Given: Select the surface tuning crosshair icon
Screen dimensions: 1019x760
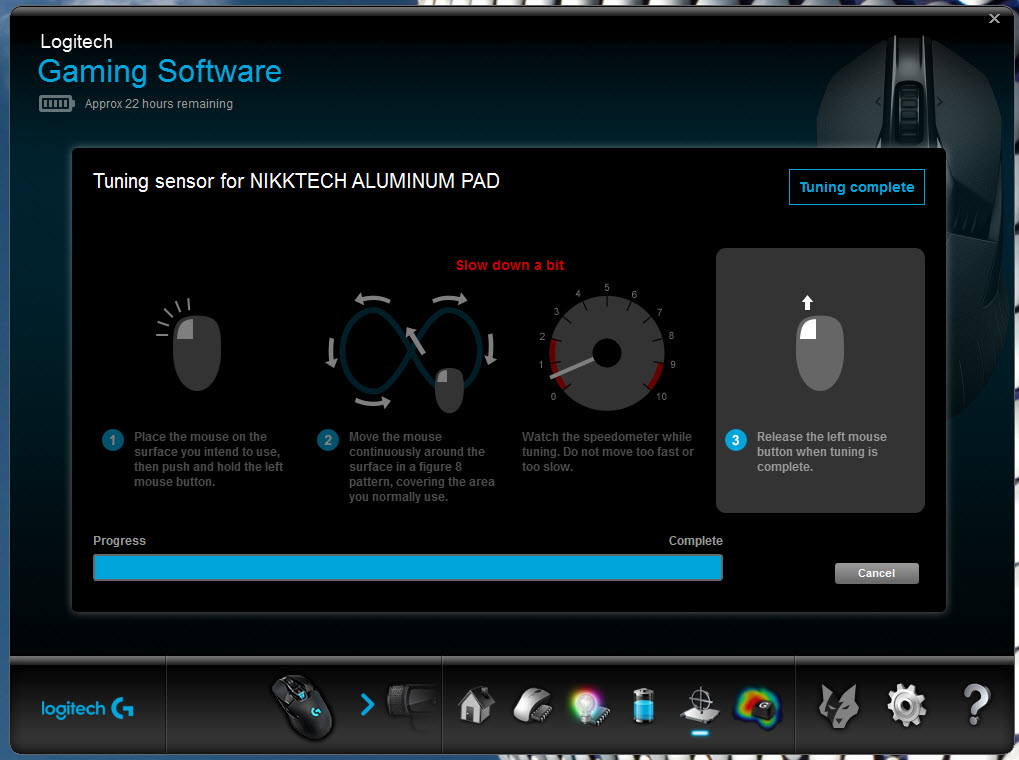Looking at the screenshot, I should [x=700, y=706].
